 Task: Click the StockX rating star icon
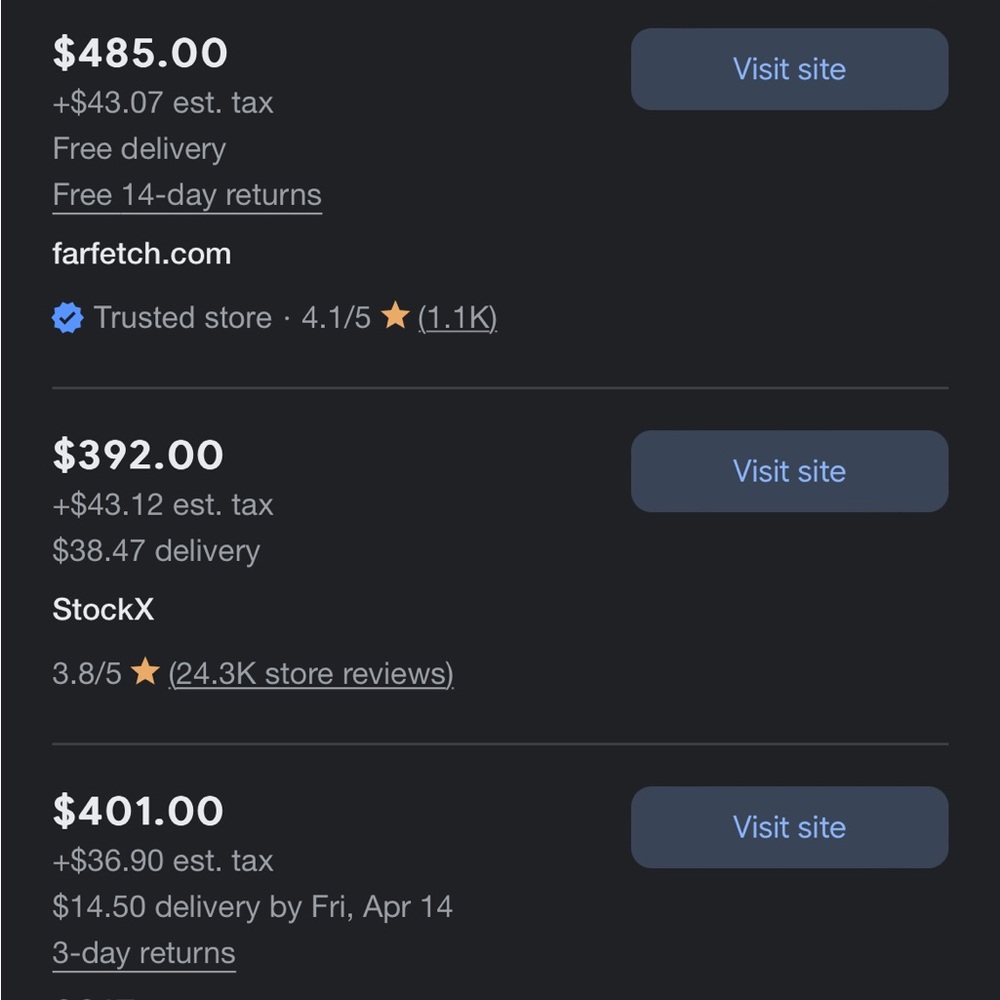[145, 671]
